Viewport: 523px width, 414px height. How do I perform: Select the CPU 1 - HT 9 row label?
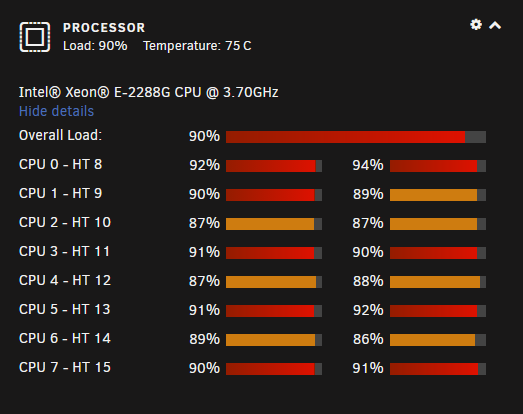pos(60,193)
